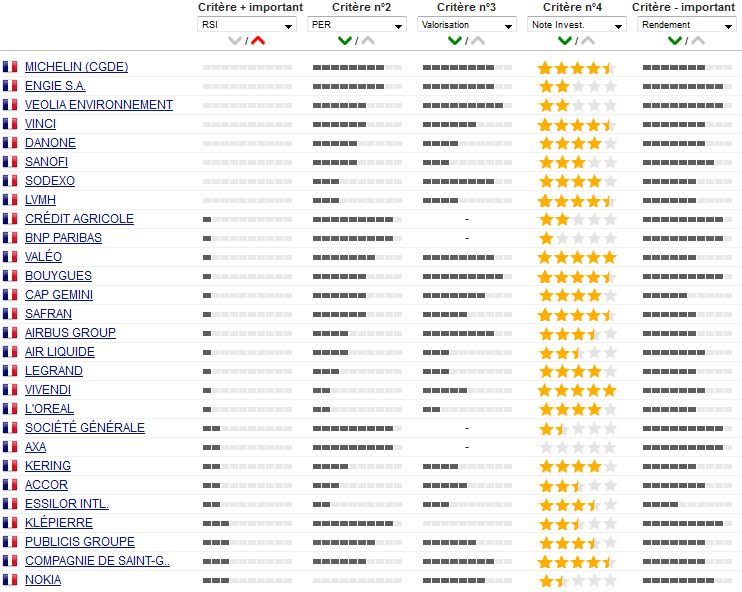The height and width of the screenshot is (592, 742).
Task: Open the ESSILOR INTL. link
Action: point(67,504)
